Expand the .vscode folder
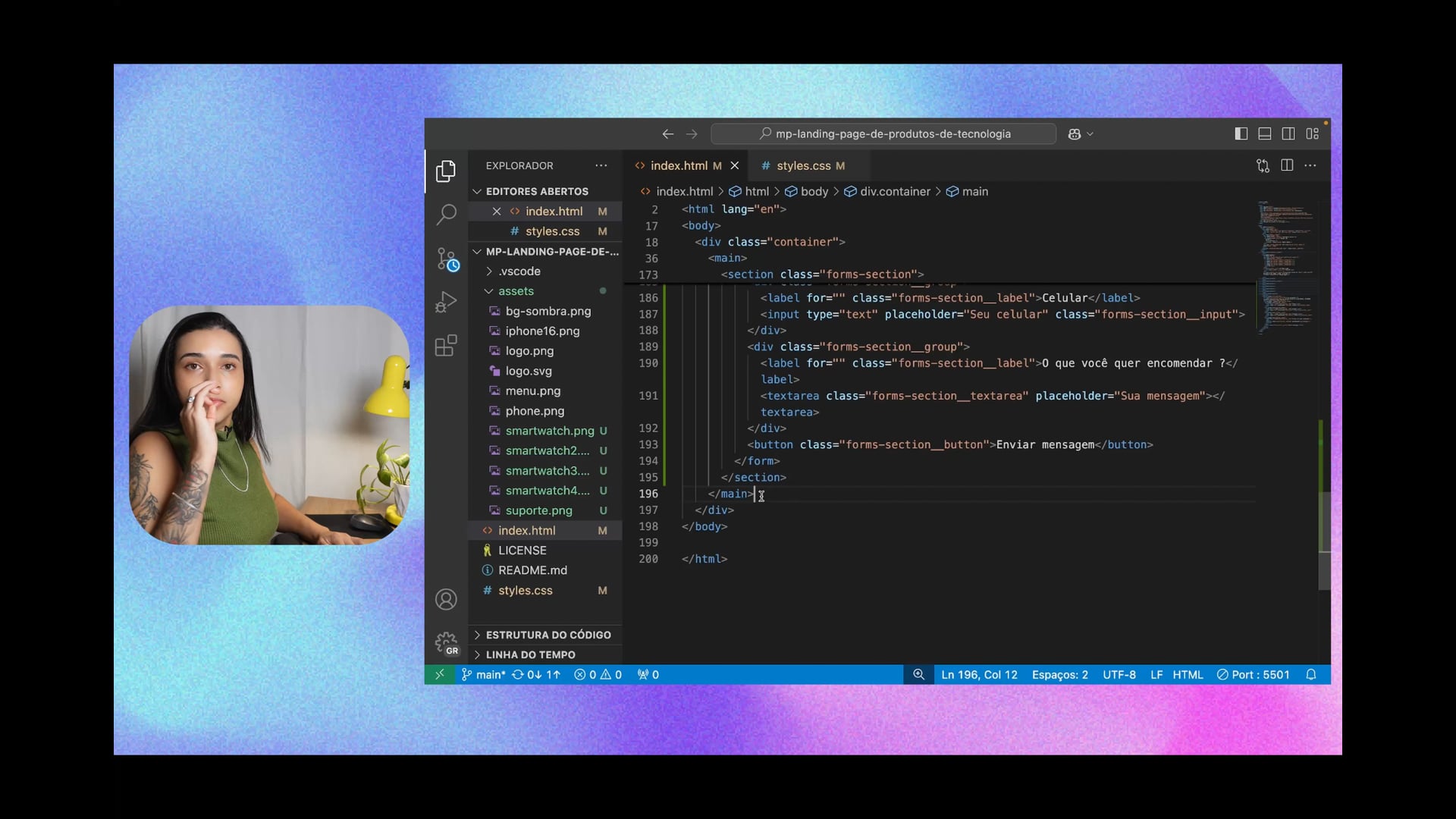The width and height of the screenshot is (1456, 819). coord(519,271)
